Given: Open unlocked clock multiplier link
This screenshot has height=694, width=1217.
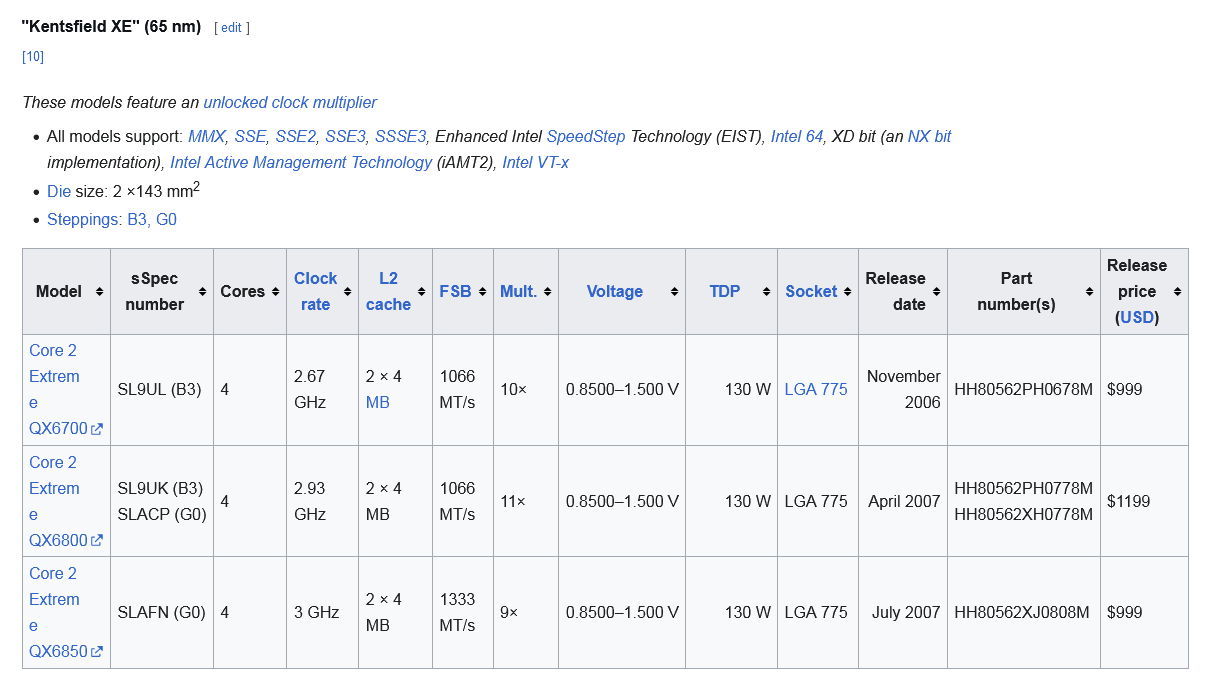Looking at the screenshot, I should pyautogui.click(x=290, y=102).
